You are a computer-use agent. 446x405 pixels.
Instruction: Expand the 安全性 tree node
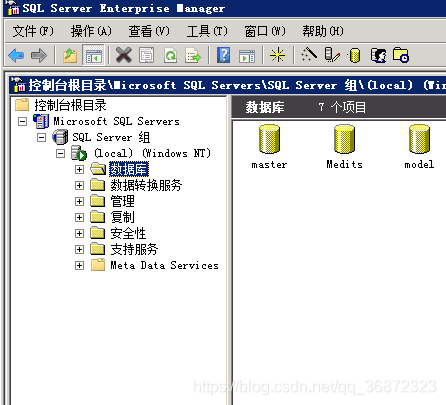pyautogui.click(x=79, y=233)
